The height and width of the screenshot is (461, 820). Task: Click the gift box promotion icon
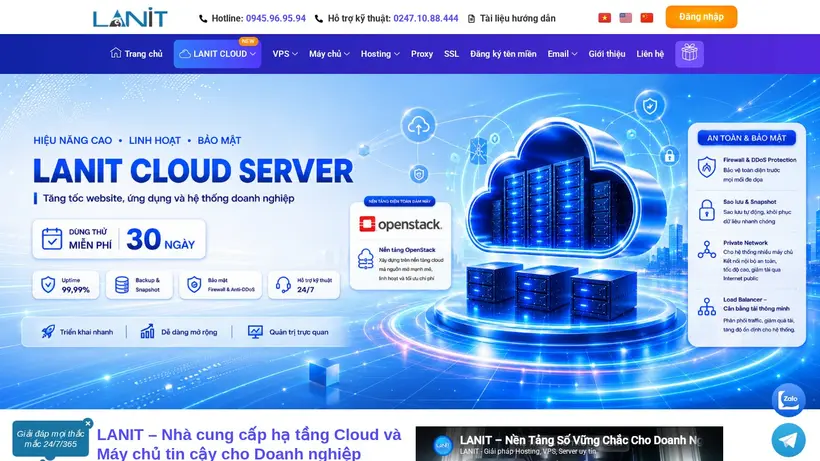(x=689, y=54)
